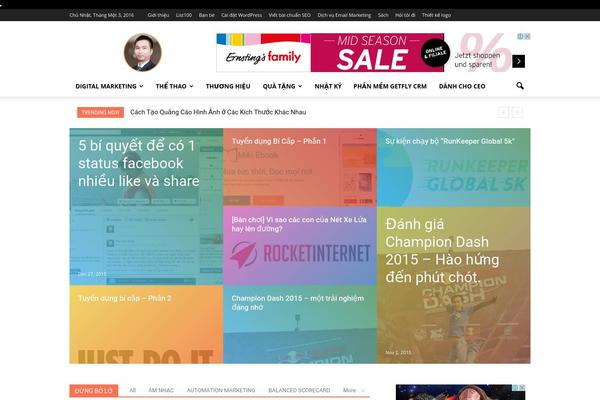Click the Bạn bè top bar link
The height and width of the screenshot is (400, 600).
click(206, 15)
